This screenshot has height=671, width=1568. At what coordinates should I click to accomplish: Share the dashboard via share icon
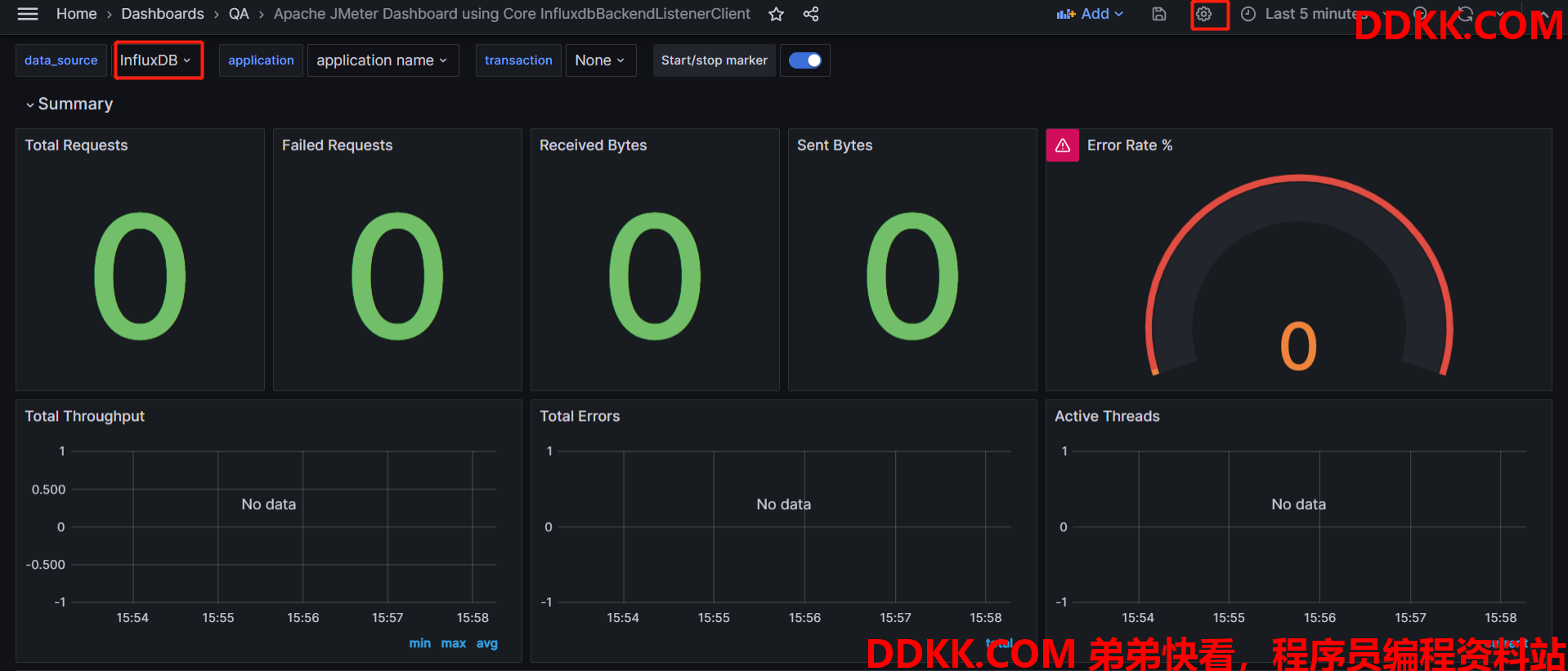point(811,14)
